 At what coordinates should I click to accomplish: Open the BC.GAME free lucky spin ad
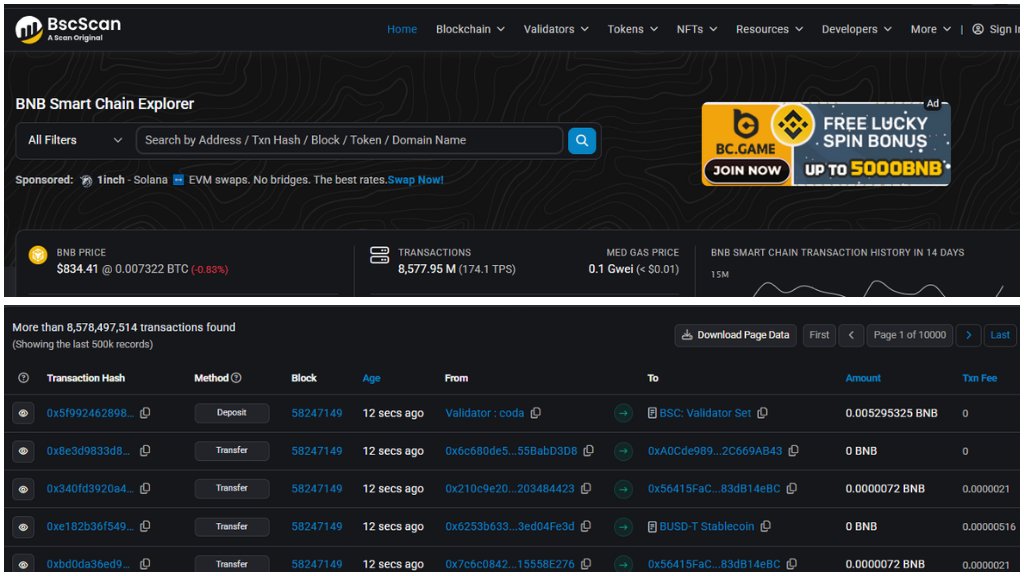tap(825, 144)
